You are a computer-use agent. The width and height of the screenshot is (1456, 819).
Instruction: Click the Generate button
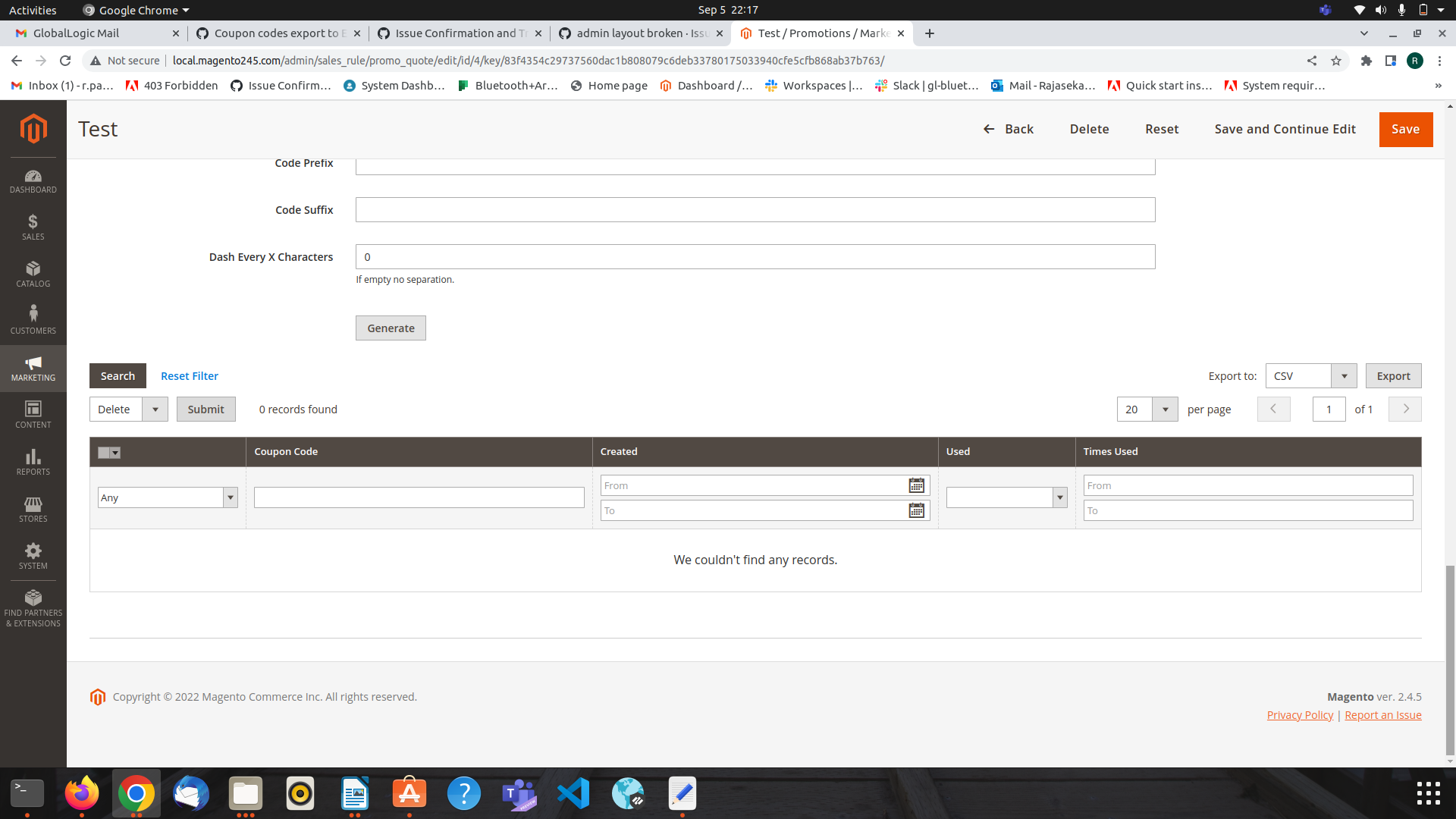(391, 328)
